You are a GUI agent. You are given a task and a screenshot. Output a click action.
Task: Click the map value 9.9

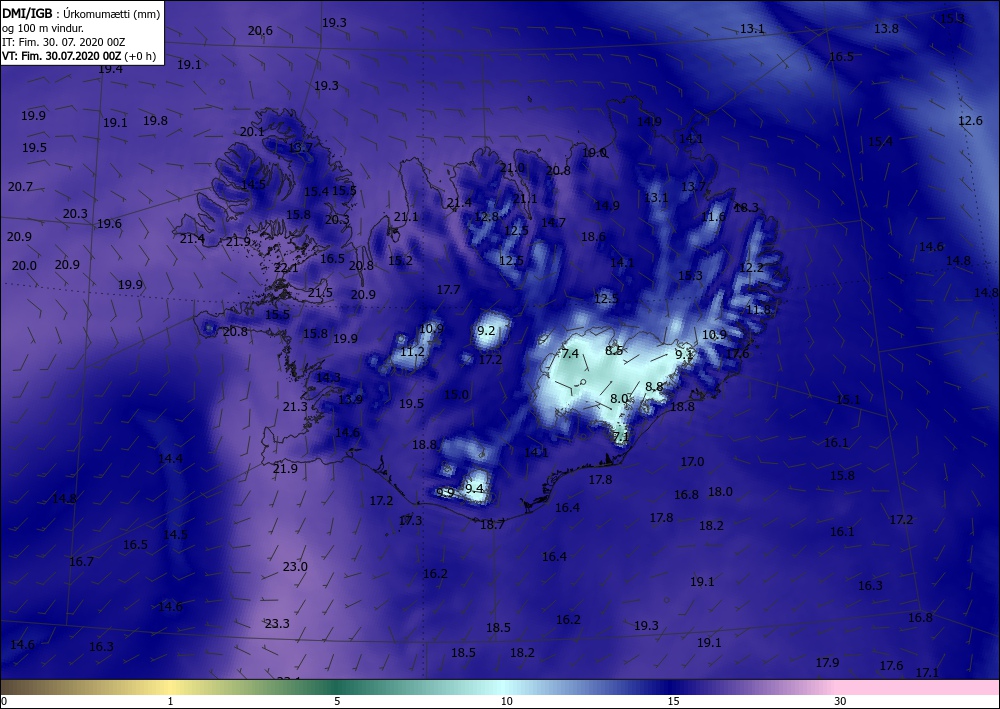click(445, 493)
